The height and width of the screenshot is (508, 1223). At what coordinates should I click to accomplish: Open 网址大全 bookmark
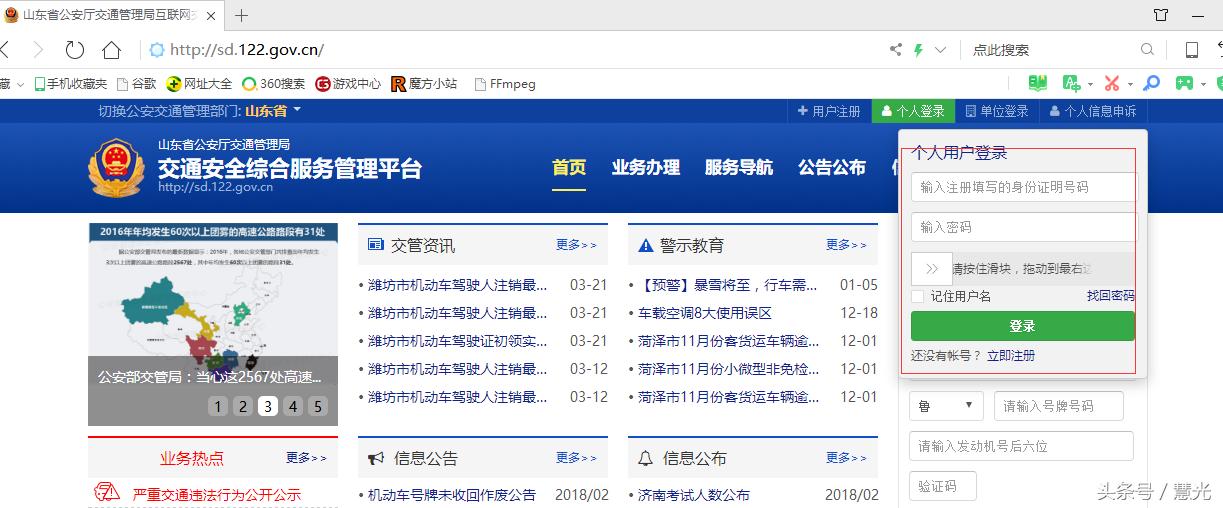click(199, 84)
